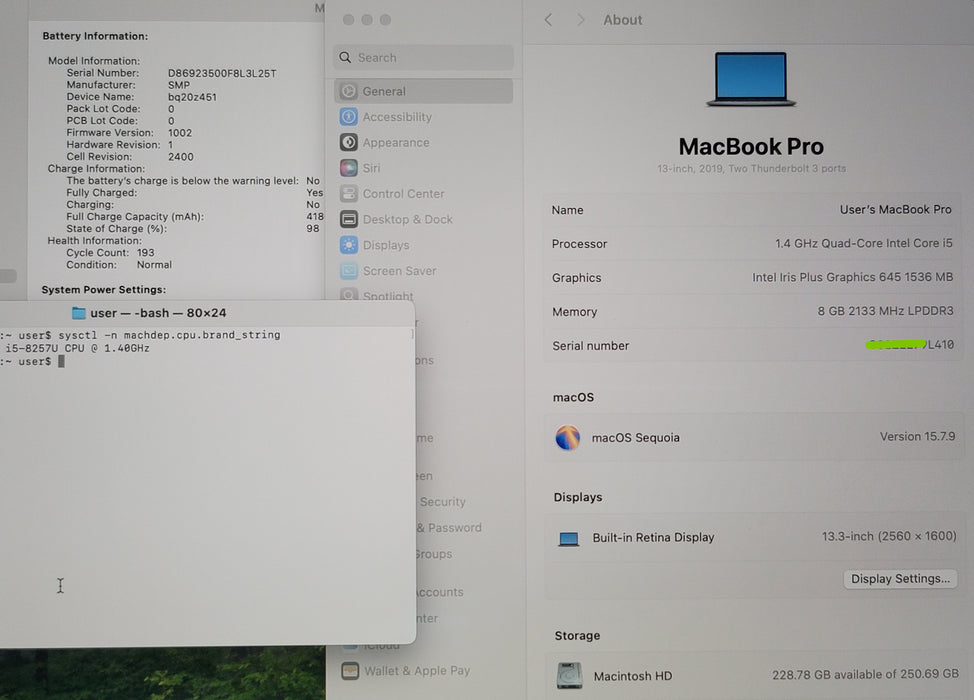Click the i5-8257U CPU output line
The width and height of the screenshot is (974, 700).
[x=77, y=348]
